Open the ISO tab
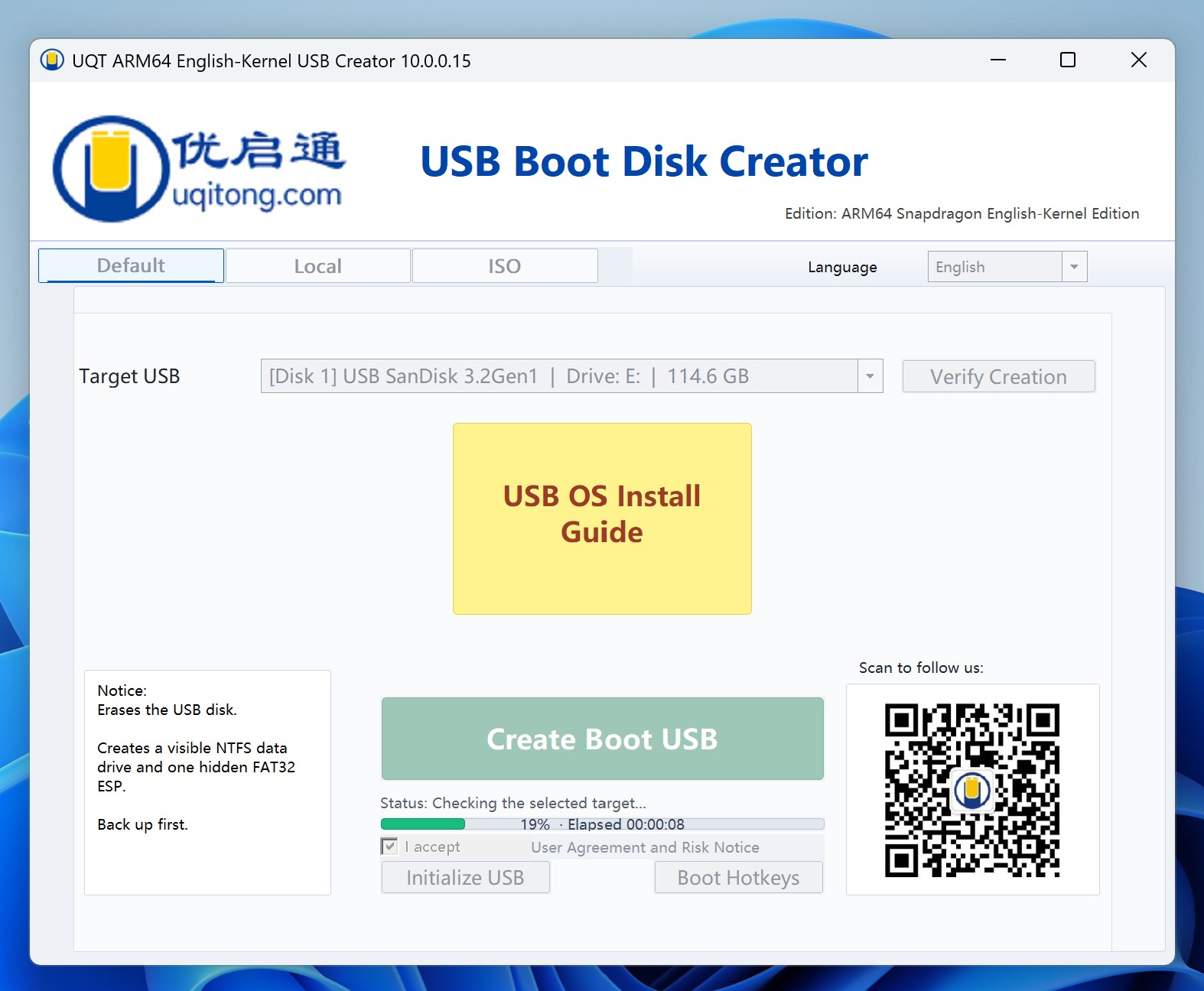The image size is (1204, 991). pyautogui.click(x=505, y=266)
